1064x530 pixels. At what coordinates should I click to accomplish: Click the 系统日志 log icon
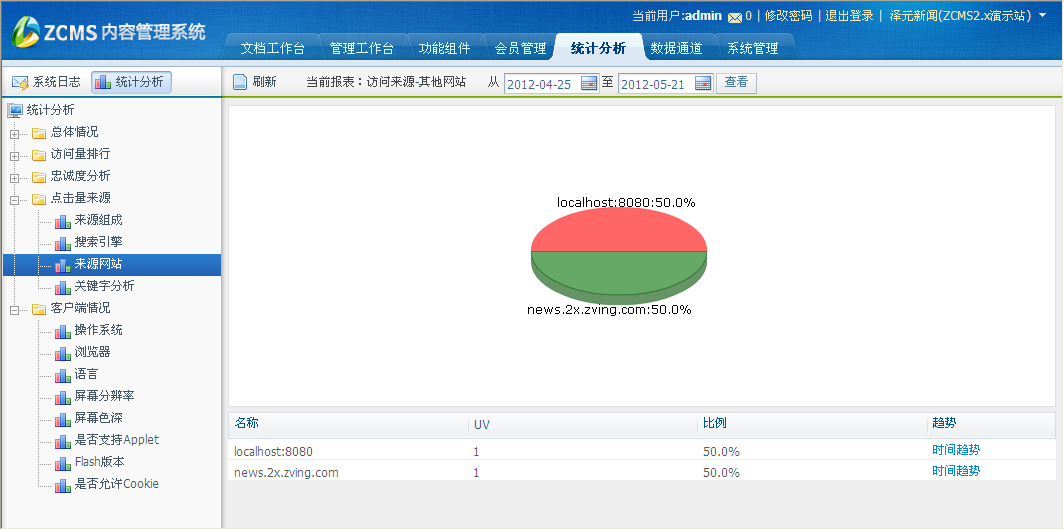point(20,82)
